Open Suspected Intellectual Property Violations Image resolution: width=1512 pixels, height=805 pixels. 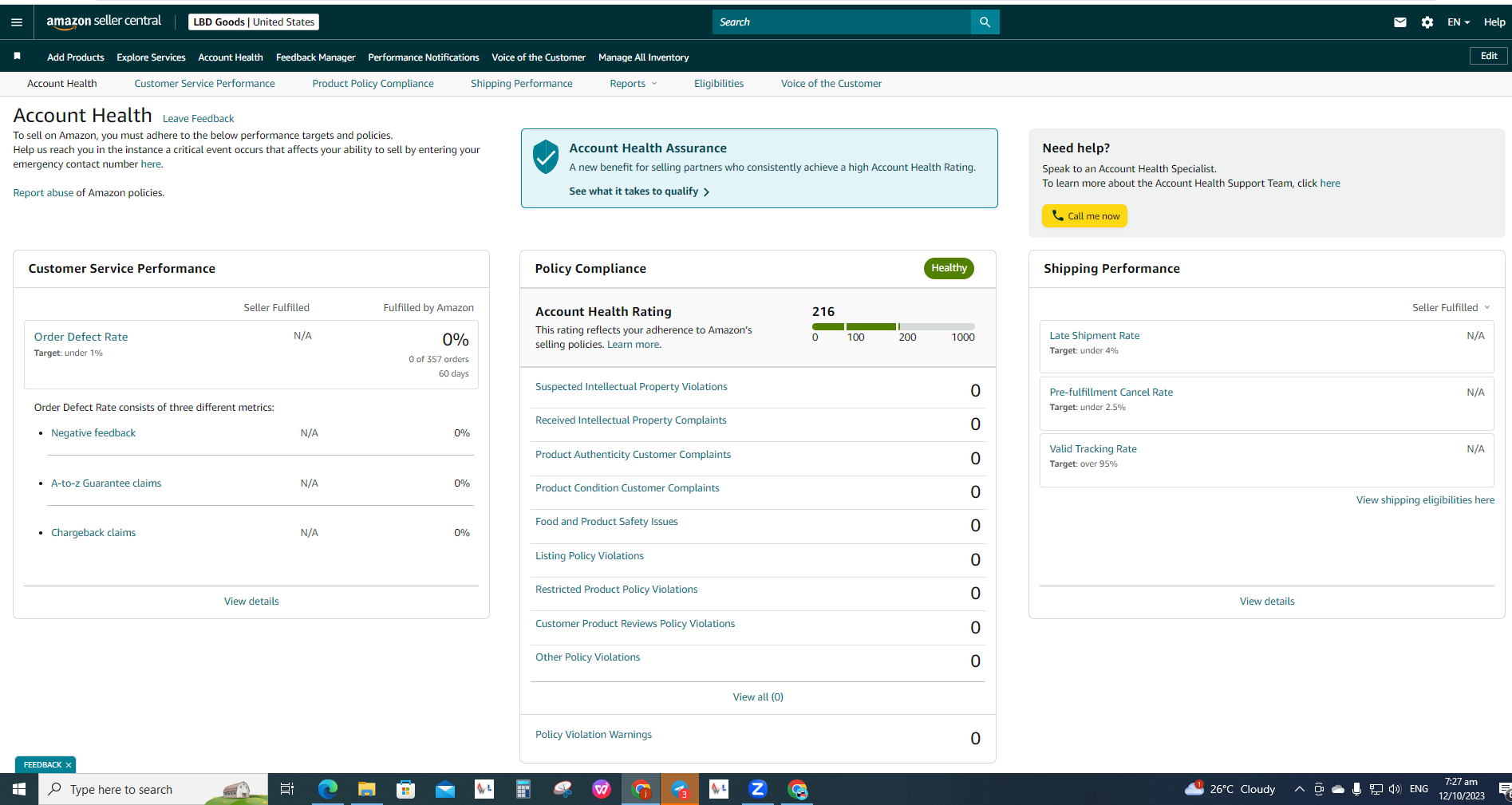coord(631,387)
